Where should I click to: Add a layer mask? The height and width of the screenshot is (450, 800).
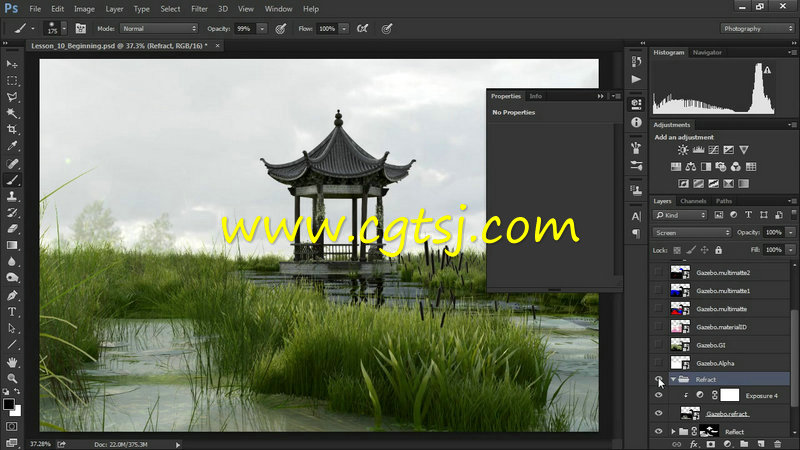coord(711,444)
